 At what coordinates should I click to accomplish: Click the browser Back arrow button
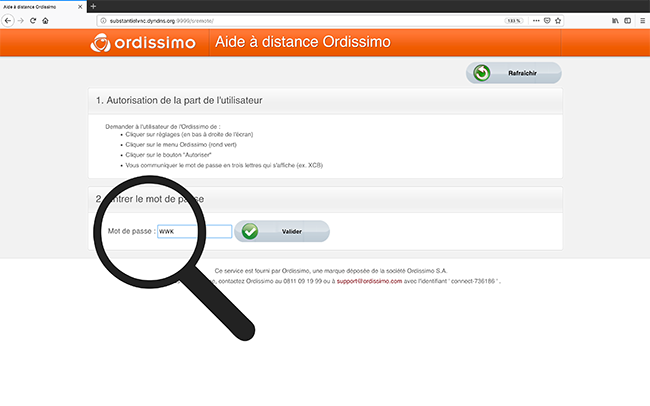[8, 20]
